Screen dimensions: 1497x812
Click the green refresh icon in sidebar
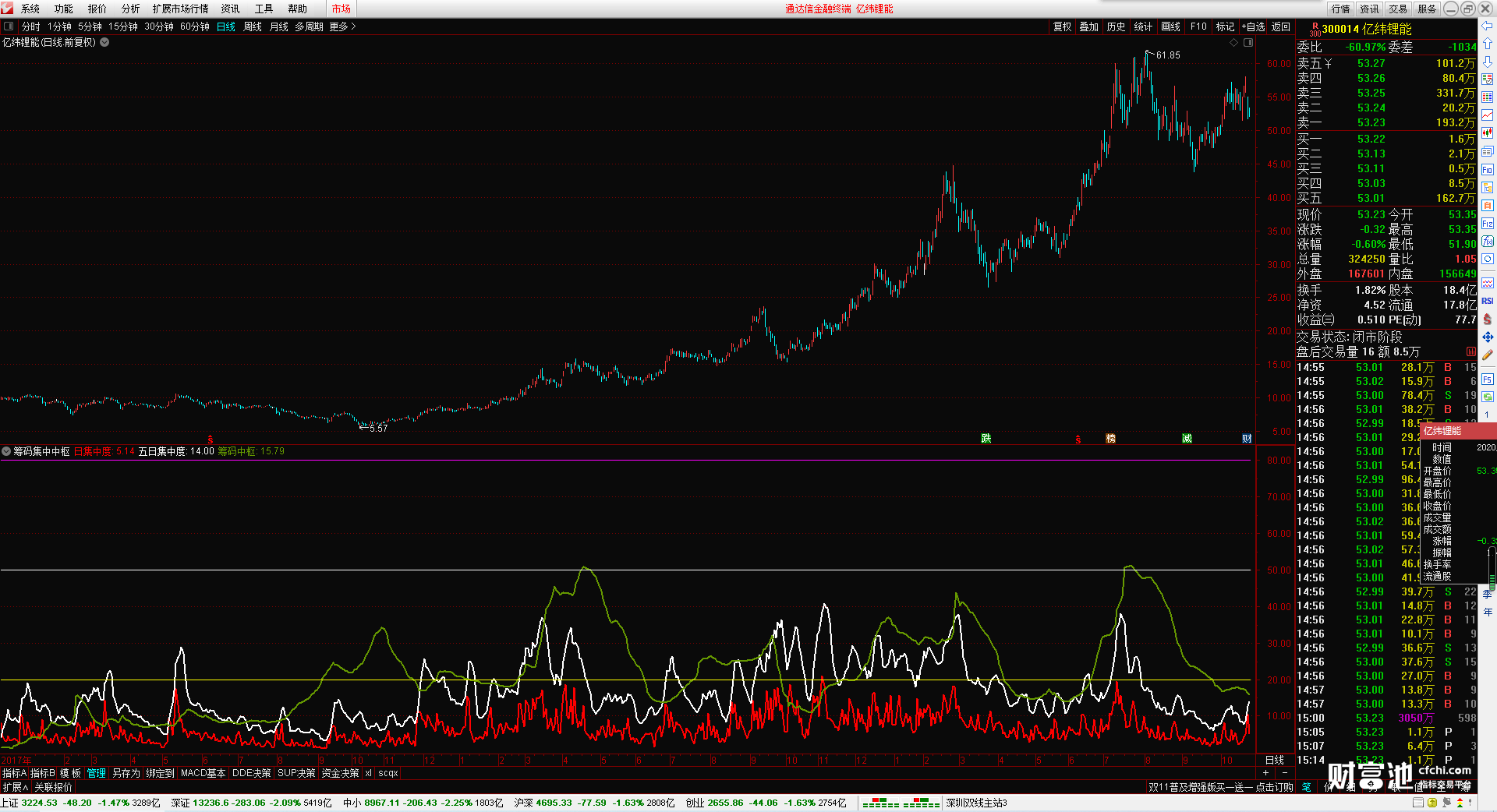click(1487, 397)
